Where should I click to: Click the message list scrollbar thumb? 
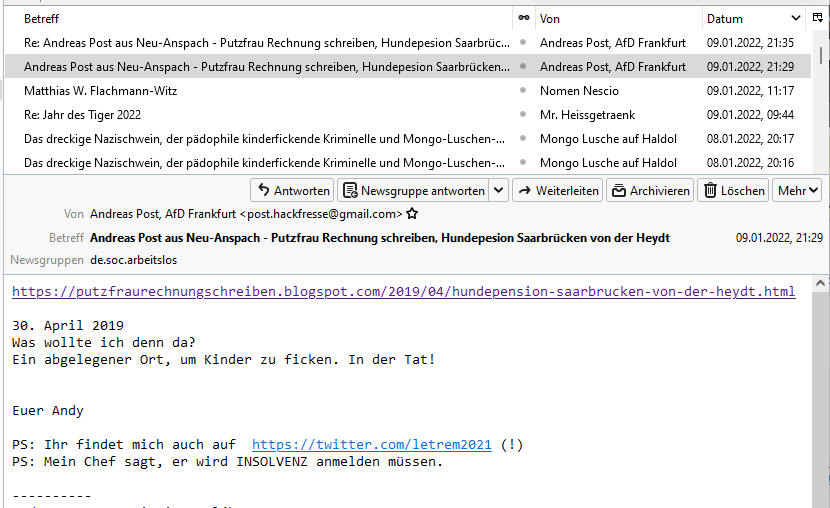[x=821, y=55]
